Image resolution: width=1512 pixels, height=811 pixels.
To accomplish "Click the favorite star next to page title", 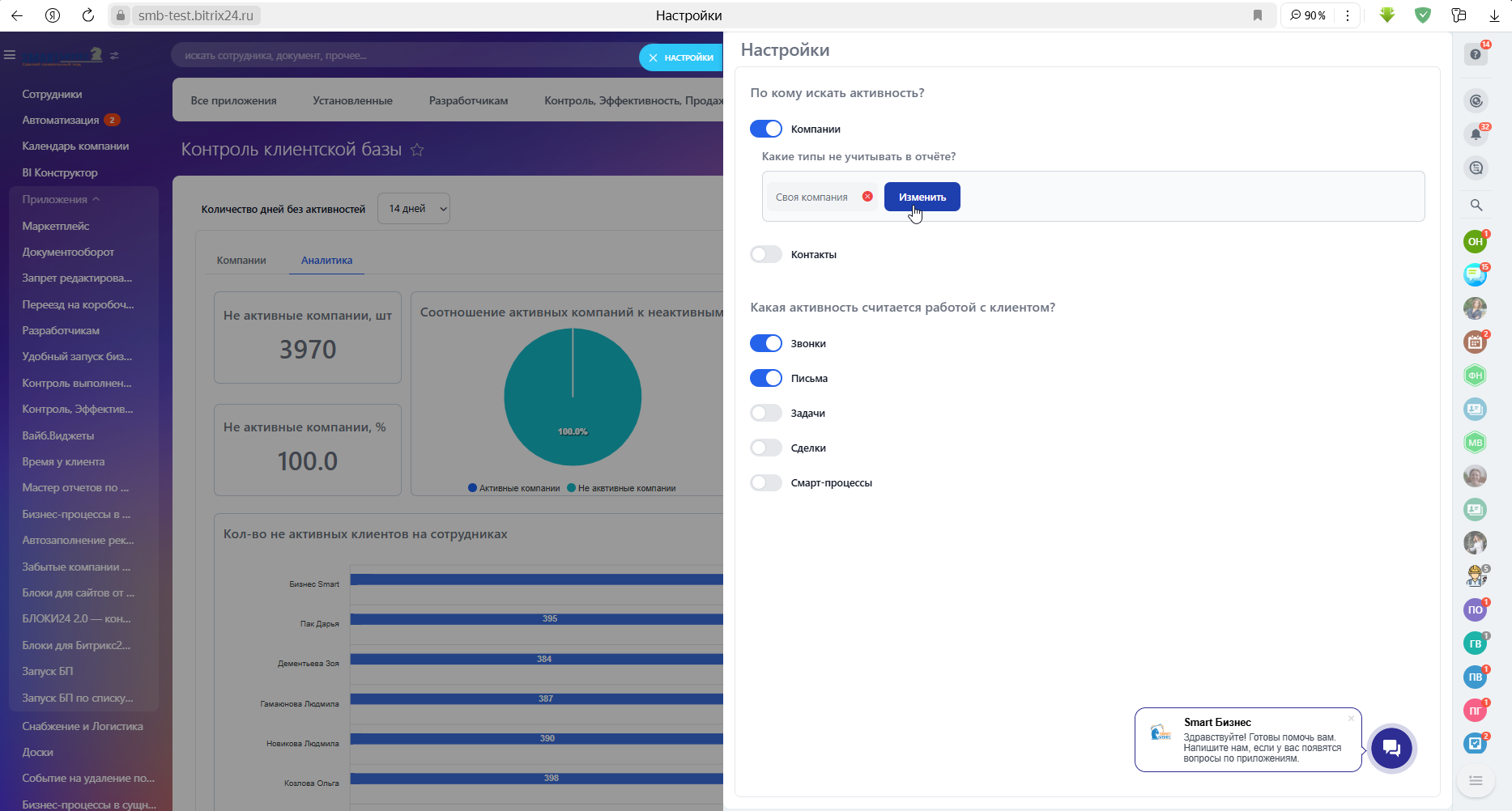I will tap(417, 150).
